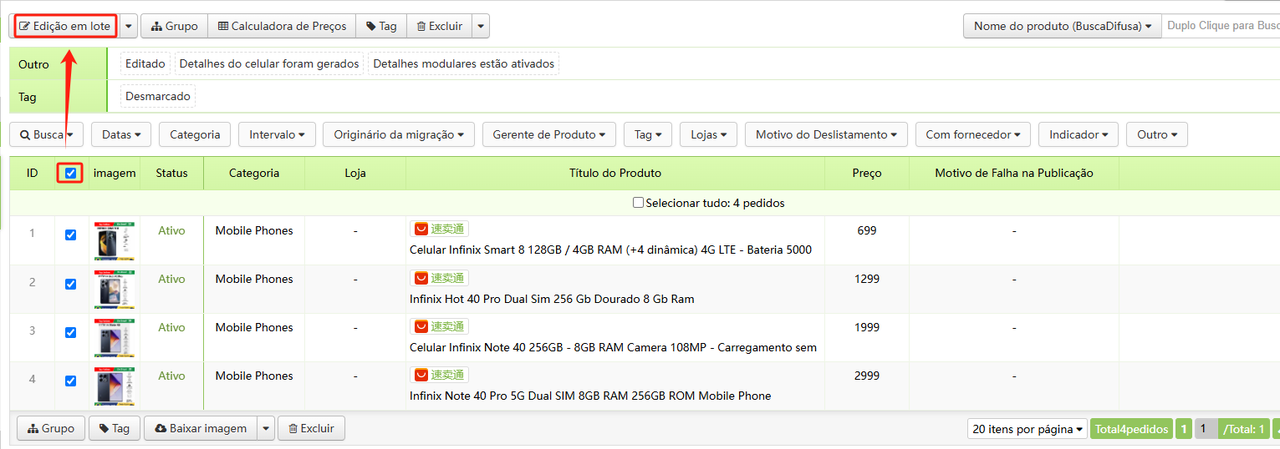1280x449 pixels.
Task: Open the Busca filter dropdown
Action: [46, 134]
